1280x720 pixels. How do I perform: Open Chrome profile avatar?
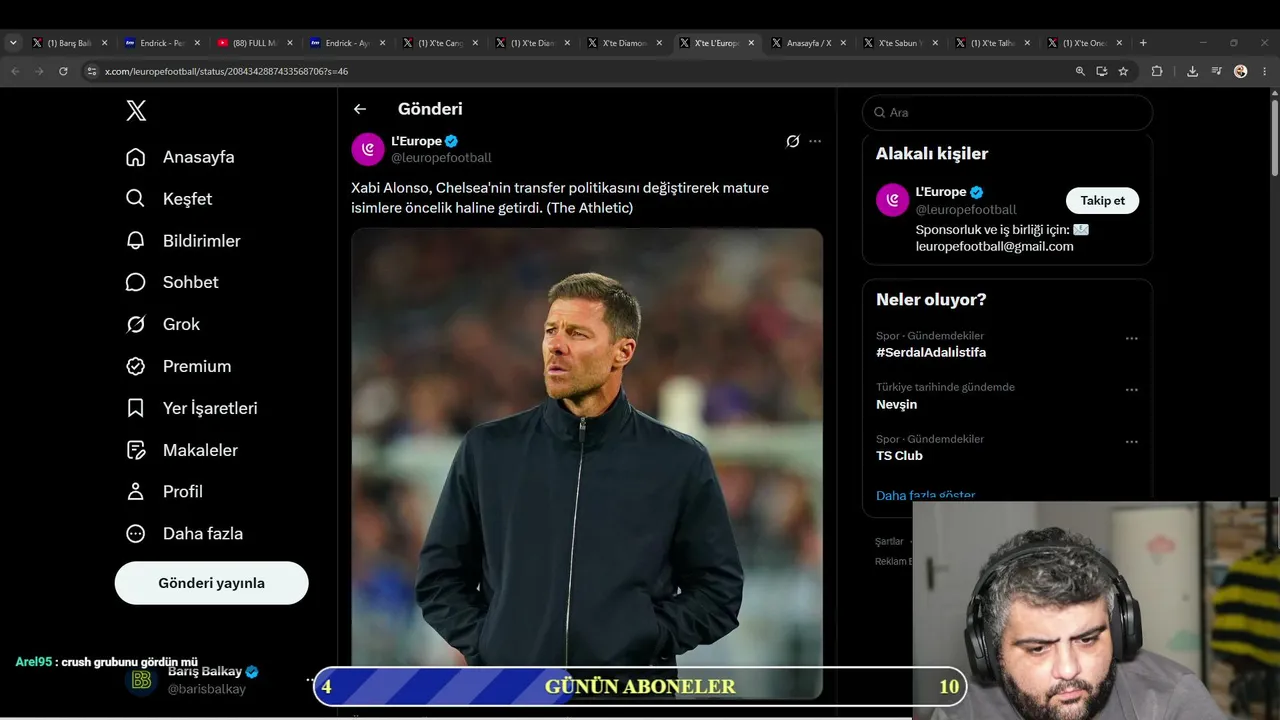pyautogui.click(x=1241, y=71)
